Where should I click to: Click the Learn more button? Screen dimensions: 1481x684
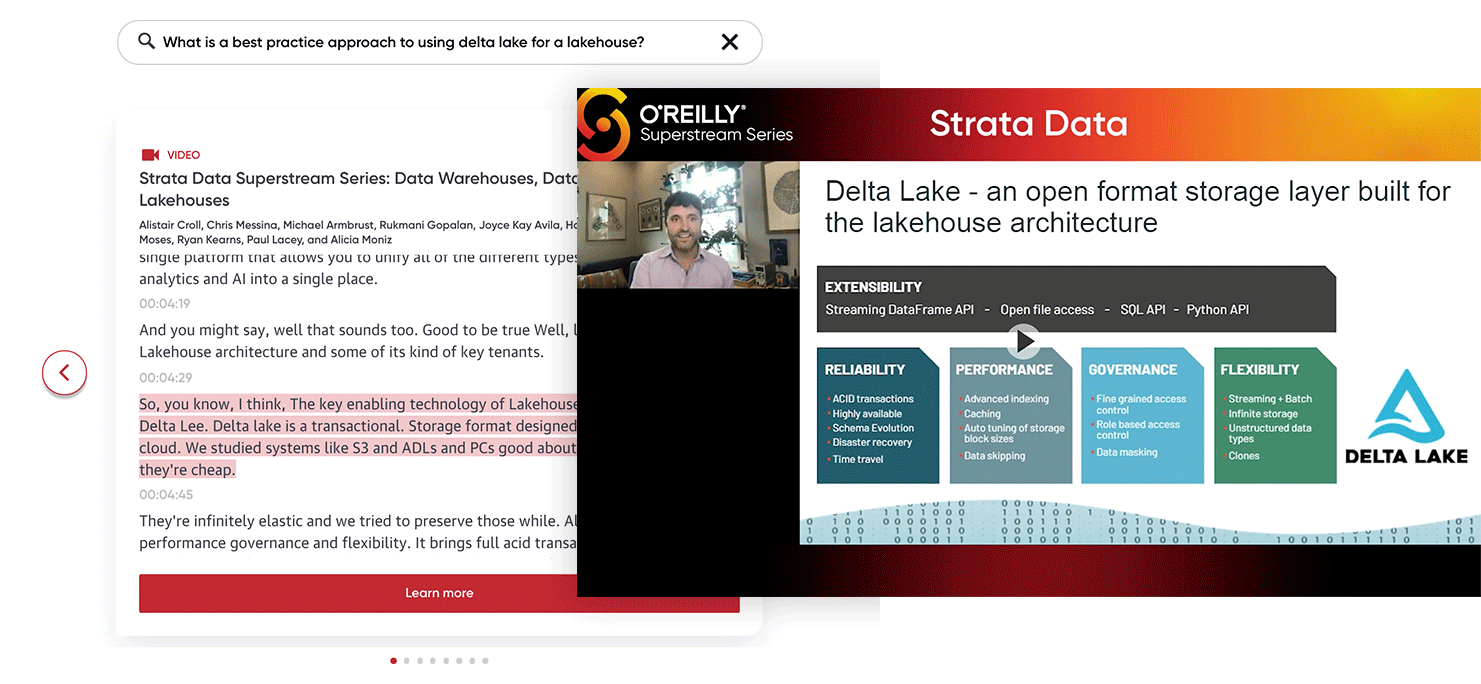[439, 593]
